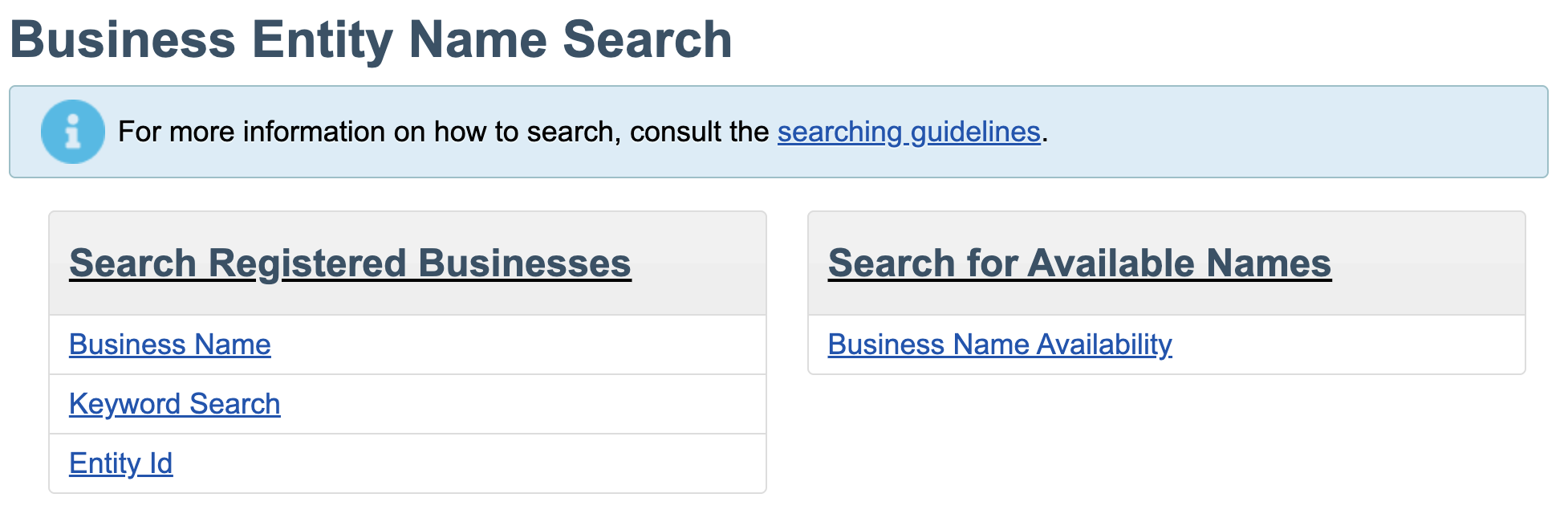The width and height of the screenshot is (1568, 514).
Task: Click the Business Entity Name Search title
Action: pos(371,40)
